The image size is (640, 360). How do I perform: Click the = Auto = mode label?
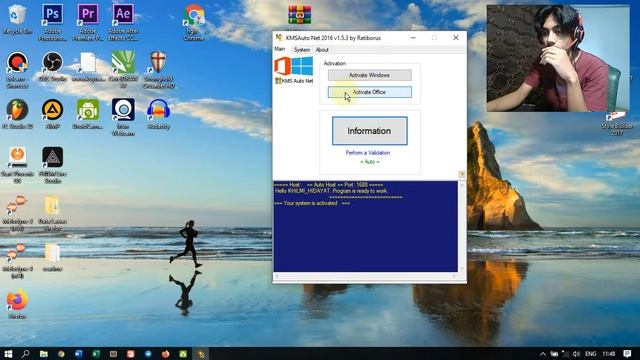pos(369,162)
